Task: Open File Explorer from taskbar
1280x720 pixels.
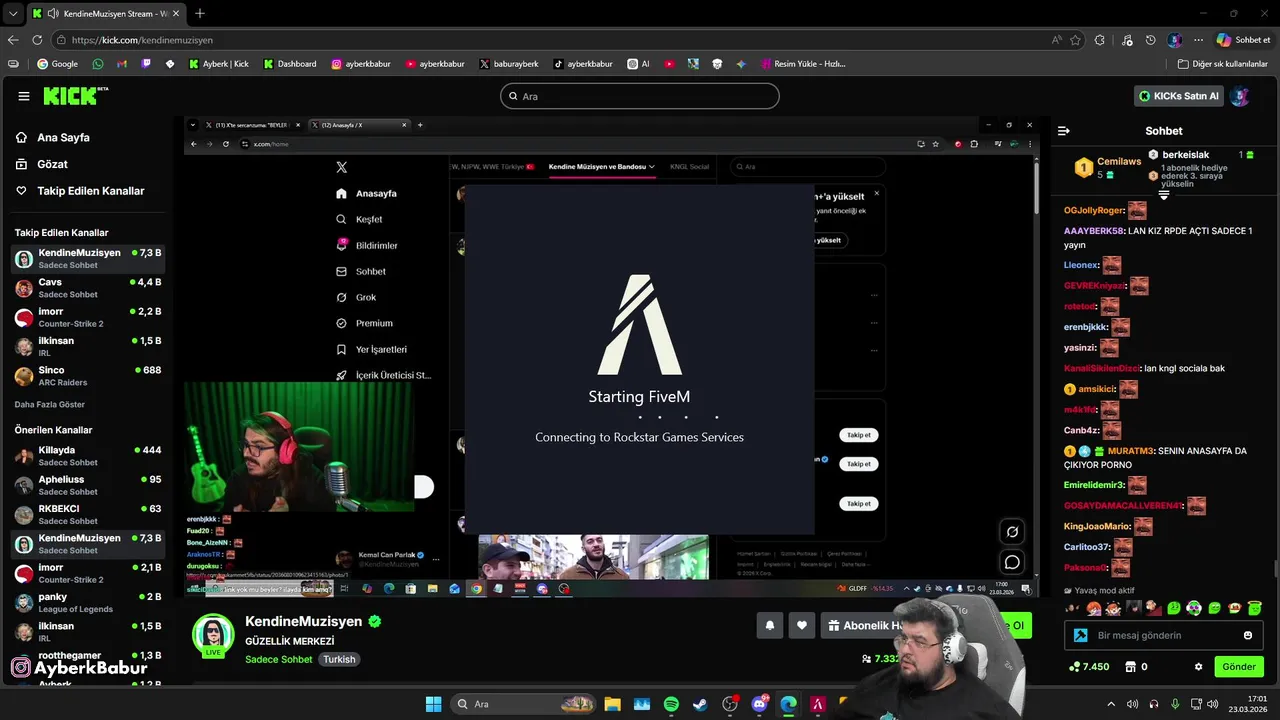Action: (612, 704)
